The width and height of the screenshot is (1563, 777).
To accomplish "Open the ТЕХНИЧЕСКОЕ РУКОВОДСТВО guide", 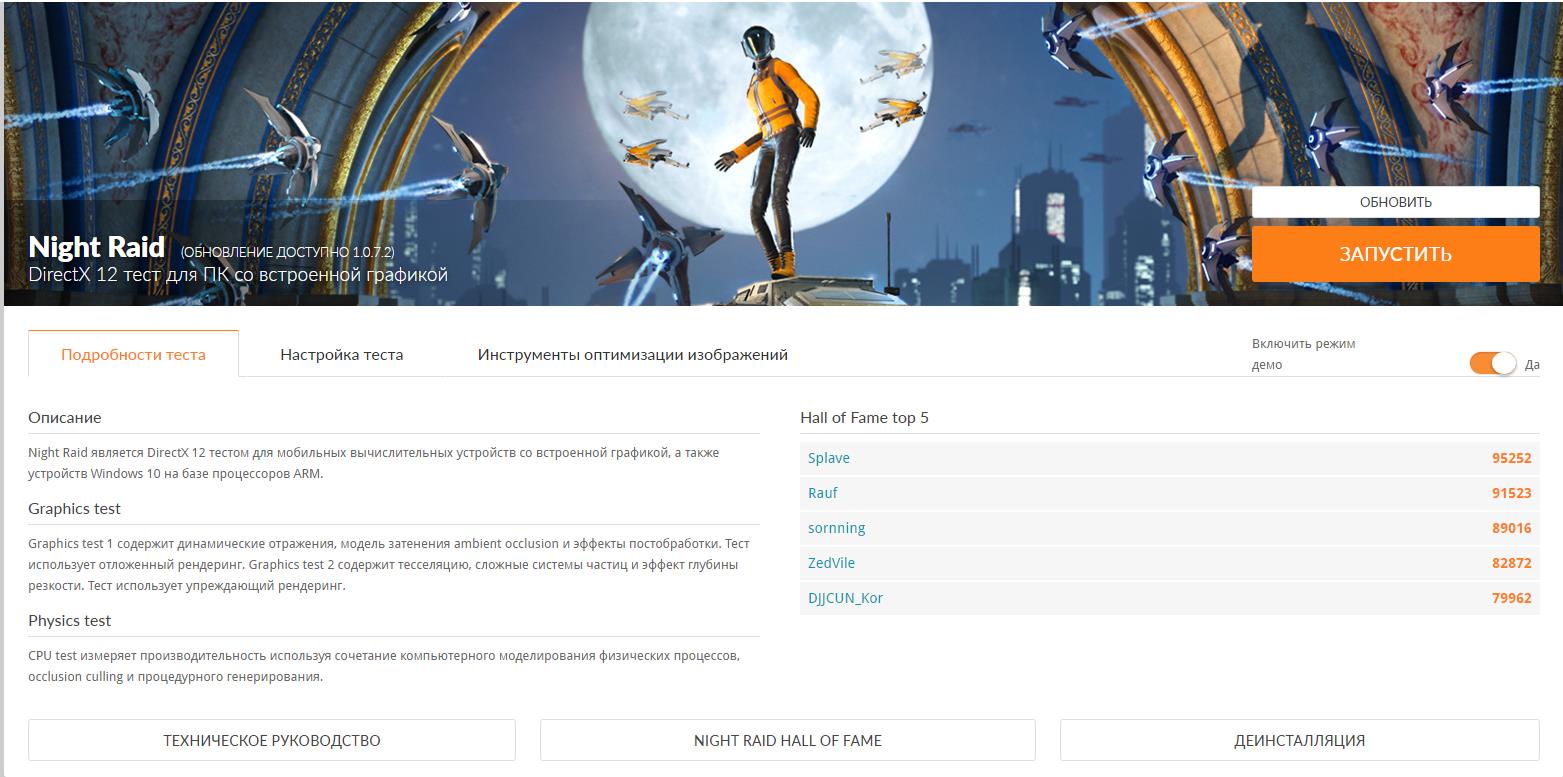I will click(x=272, y=740).
